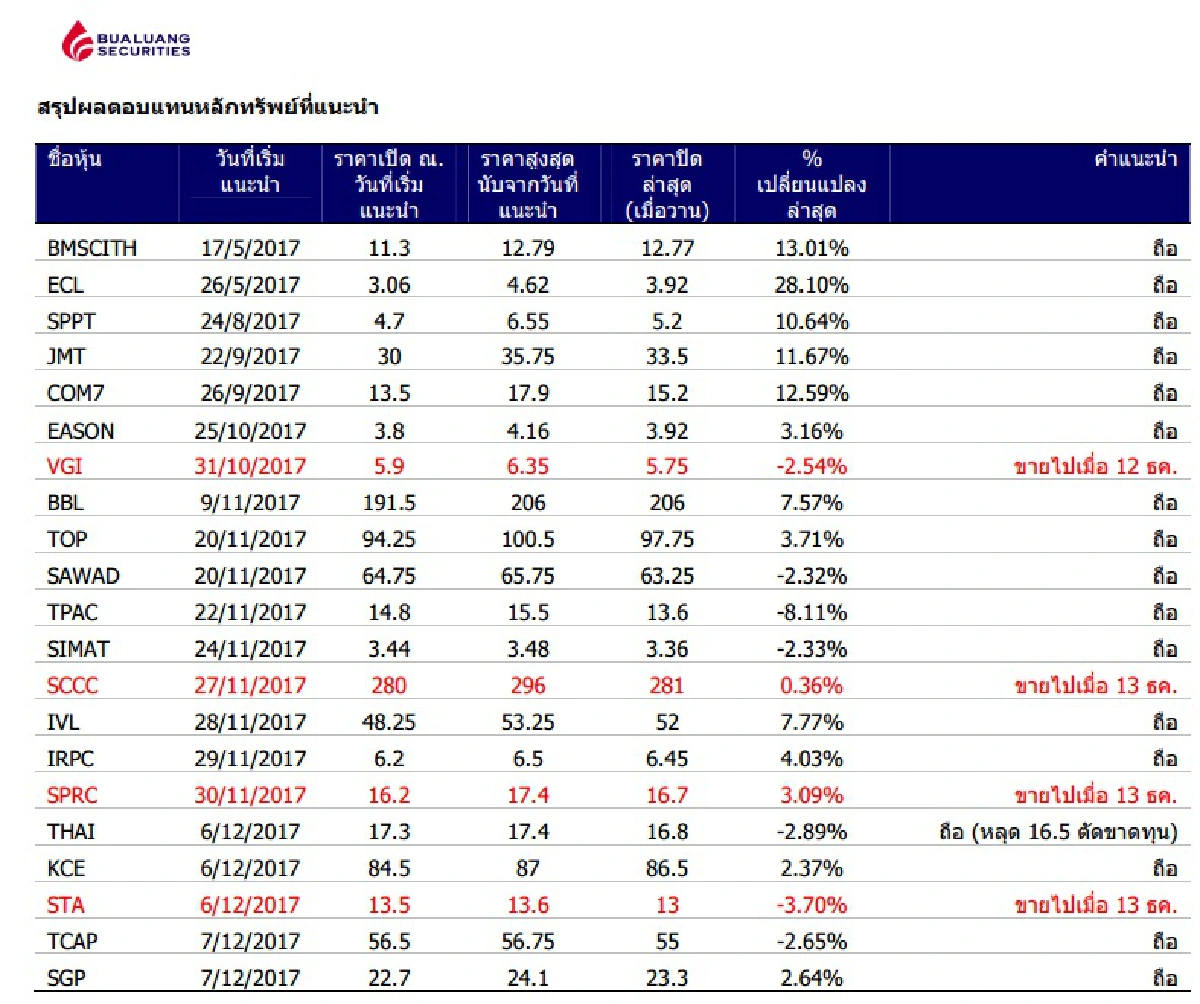The image size is (1200, 1004).
Task: Click the ECL percent change 28.10%
Action: 811,285
